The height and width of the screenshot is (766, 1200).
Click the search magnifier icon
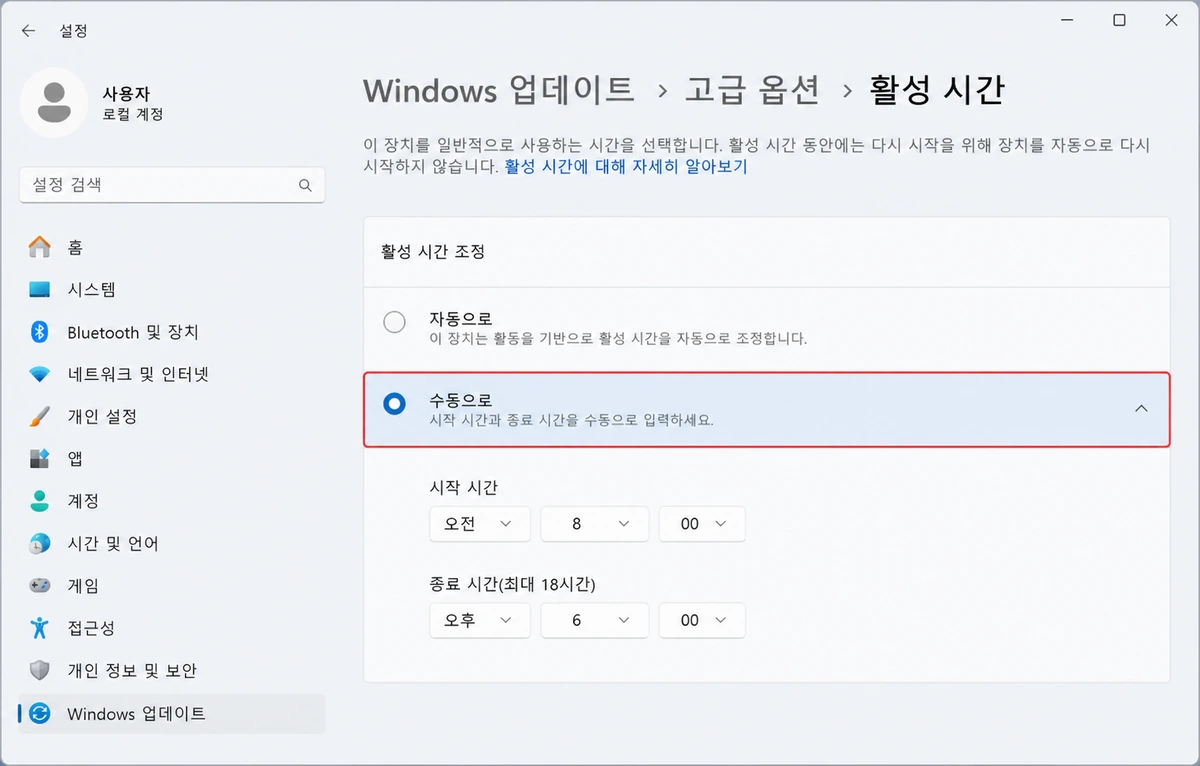305,185
